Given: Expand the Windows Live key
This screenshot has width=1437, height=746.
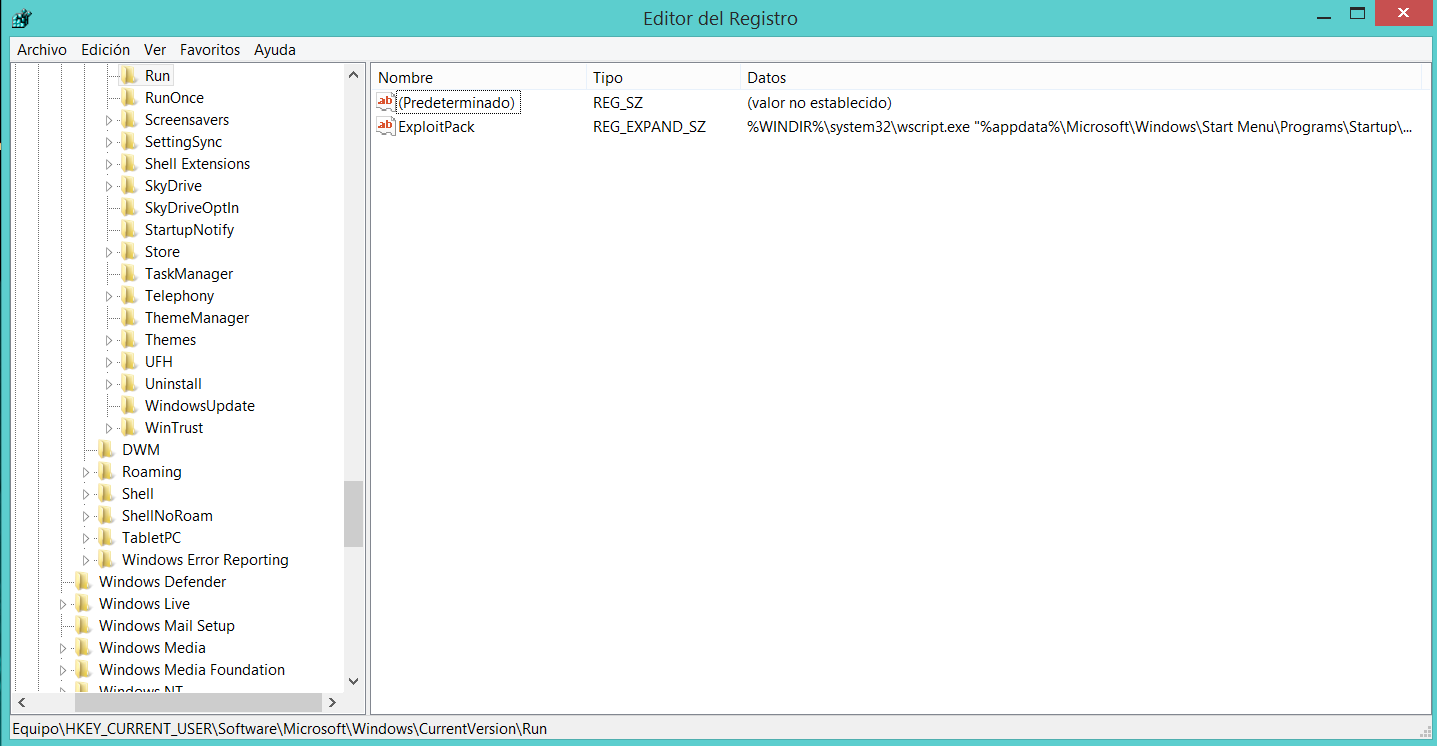Looking at the screenshot, I should point(63,604).
